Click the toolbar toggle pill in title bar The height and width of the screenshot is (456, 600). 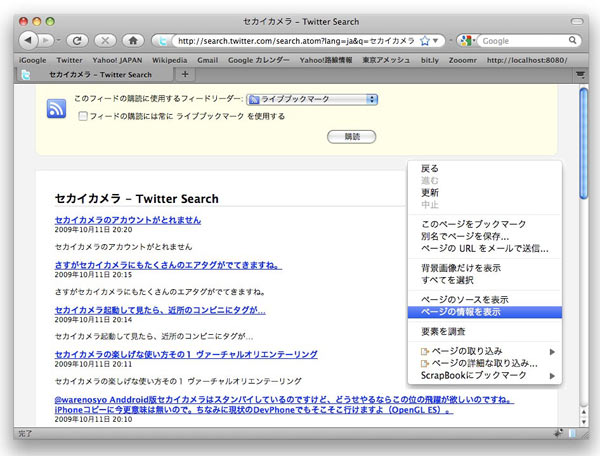point(577,22)
